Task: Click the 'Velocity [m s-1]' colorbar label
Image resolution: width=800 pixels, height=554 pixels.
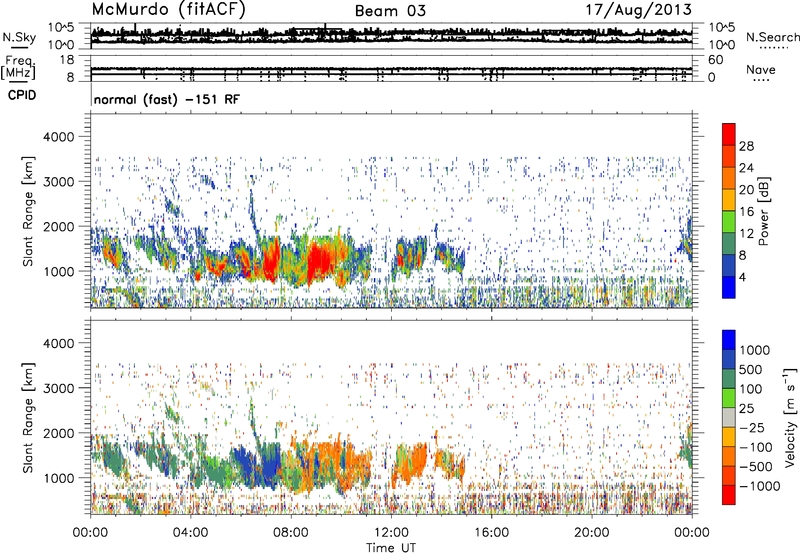Action: point(790,417)
